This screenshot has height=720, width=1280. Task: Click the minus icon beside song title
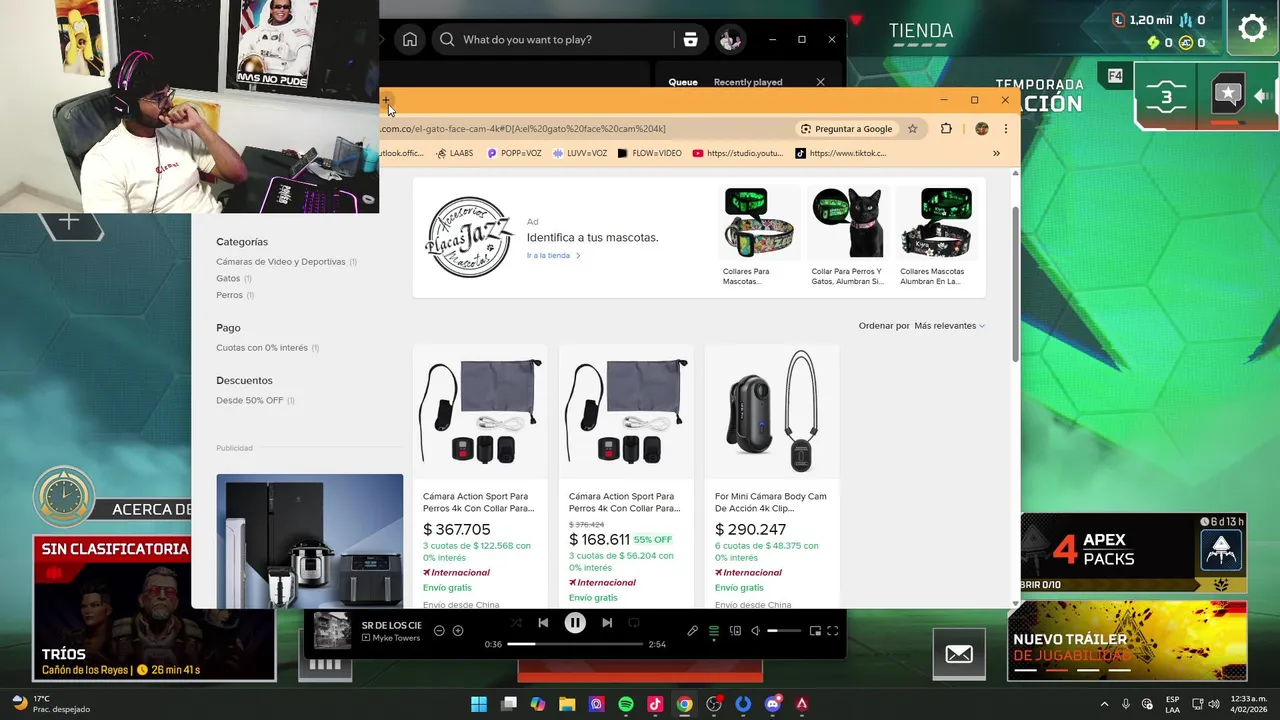(x=439, y=631)
